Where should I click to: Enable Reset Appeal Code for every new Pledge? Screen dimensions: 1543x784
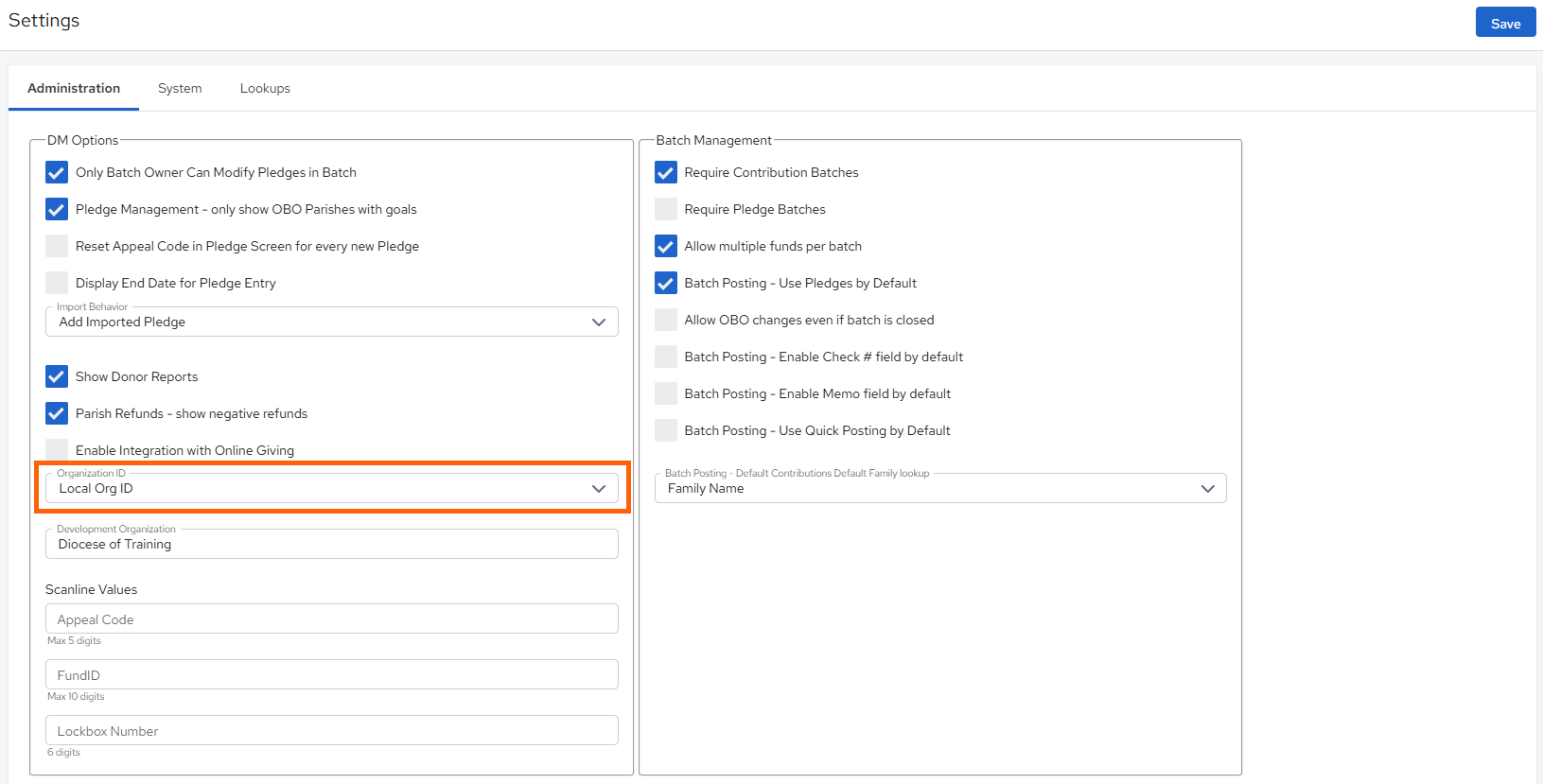57,246
